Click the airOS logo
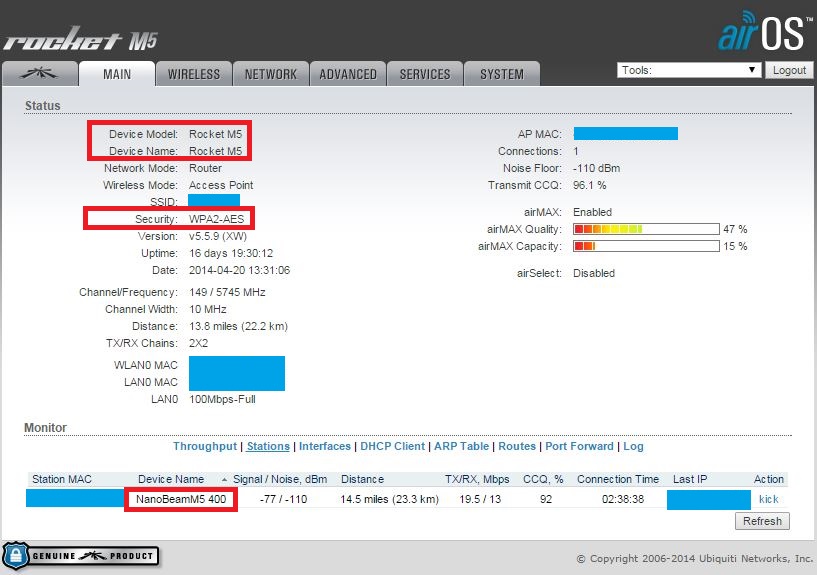 coord(764,31)
